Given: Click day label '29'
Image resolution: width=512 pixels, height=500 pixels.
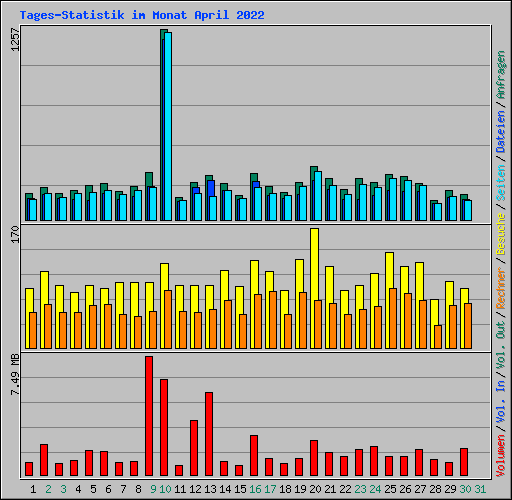Looking at the screenshot, I should point(450,489).
